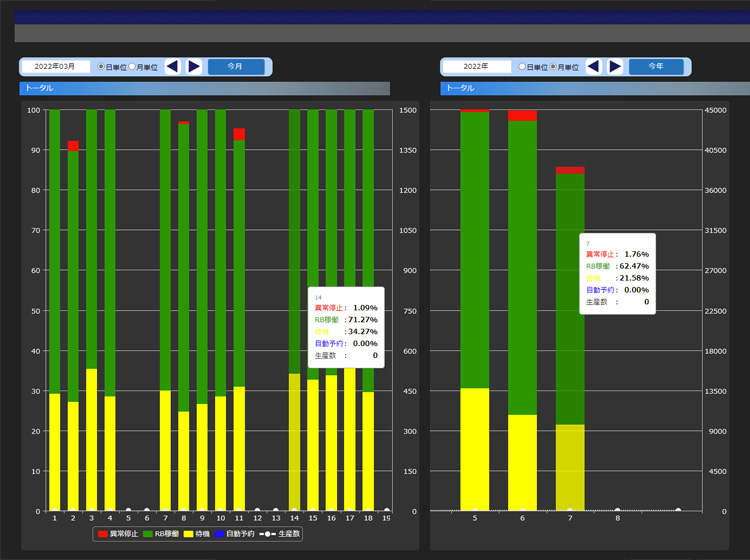Select 月単位 radio in left panel
Screen dimensions: 750x560
[134, 67]
